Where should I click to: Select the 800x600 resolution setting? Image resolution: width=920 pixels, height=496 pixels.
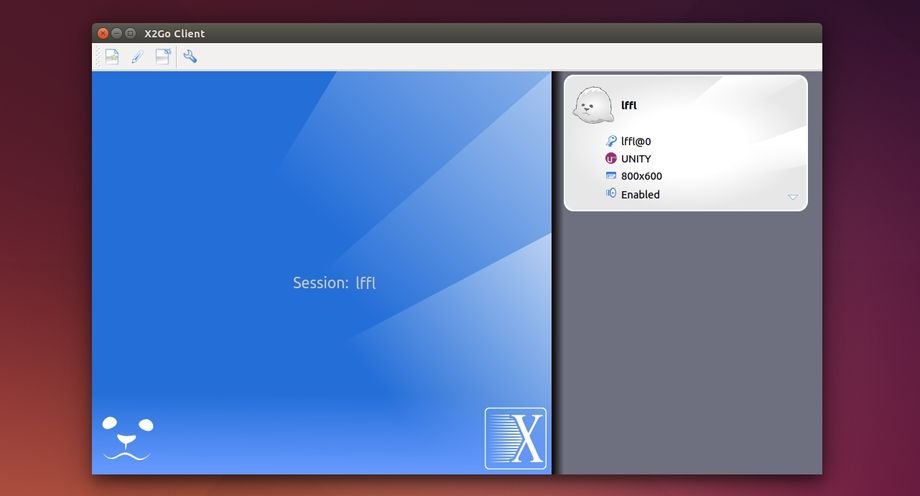[641, 177]
